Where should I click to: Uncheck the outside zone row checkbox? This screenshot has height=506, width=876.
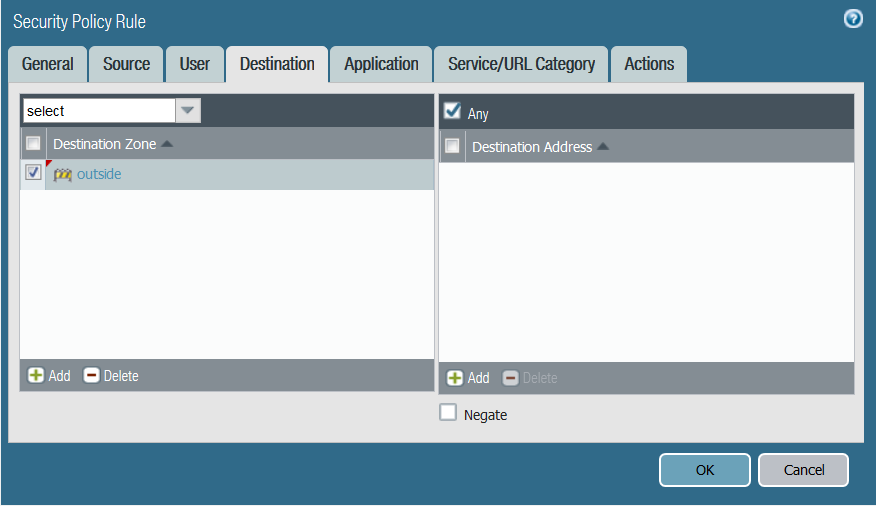point(33,173)
